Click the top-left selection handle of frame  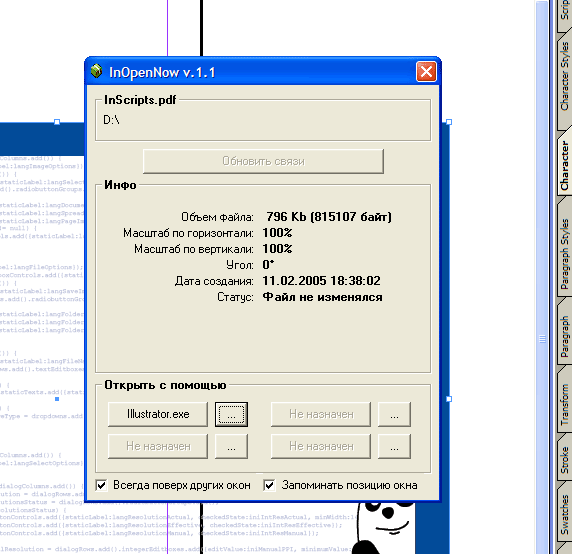point(57,122)
